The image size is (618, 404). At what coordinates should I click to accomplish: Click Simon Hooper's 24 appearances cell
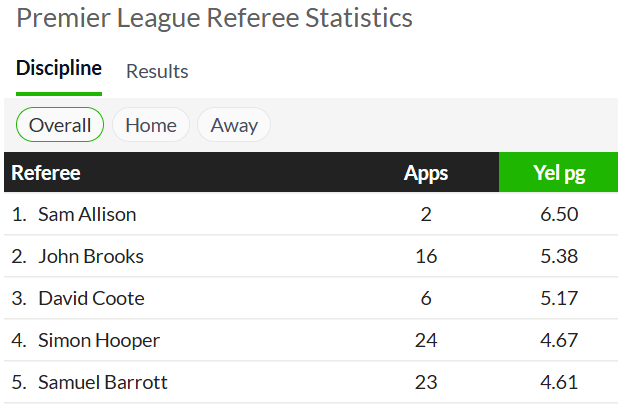coord(426,340)
